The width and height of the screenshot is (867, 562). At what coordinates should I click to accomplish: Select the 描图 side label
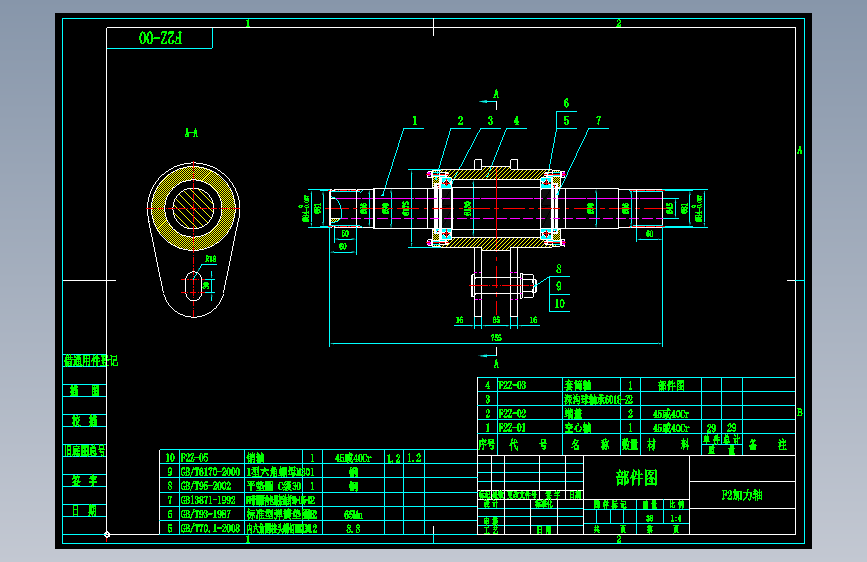84,391
